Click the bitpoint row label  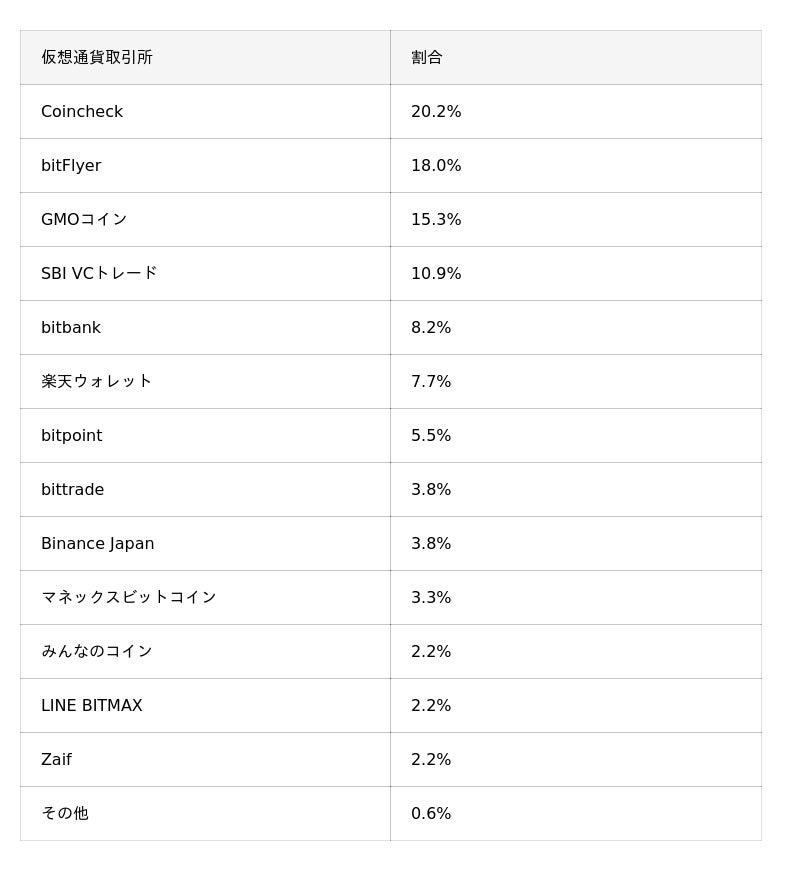click(72, 435)
